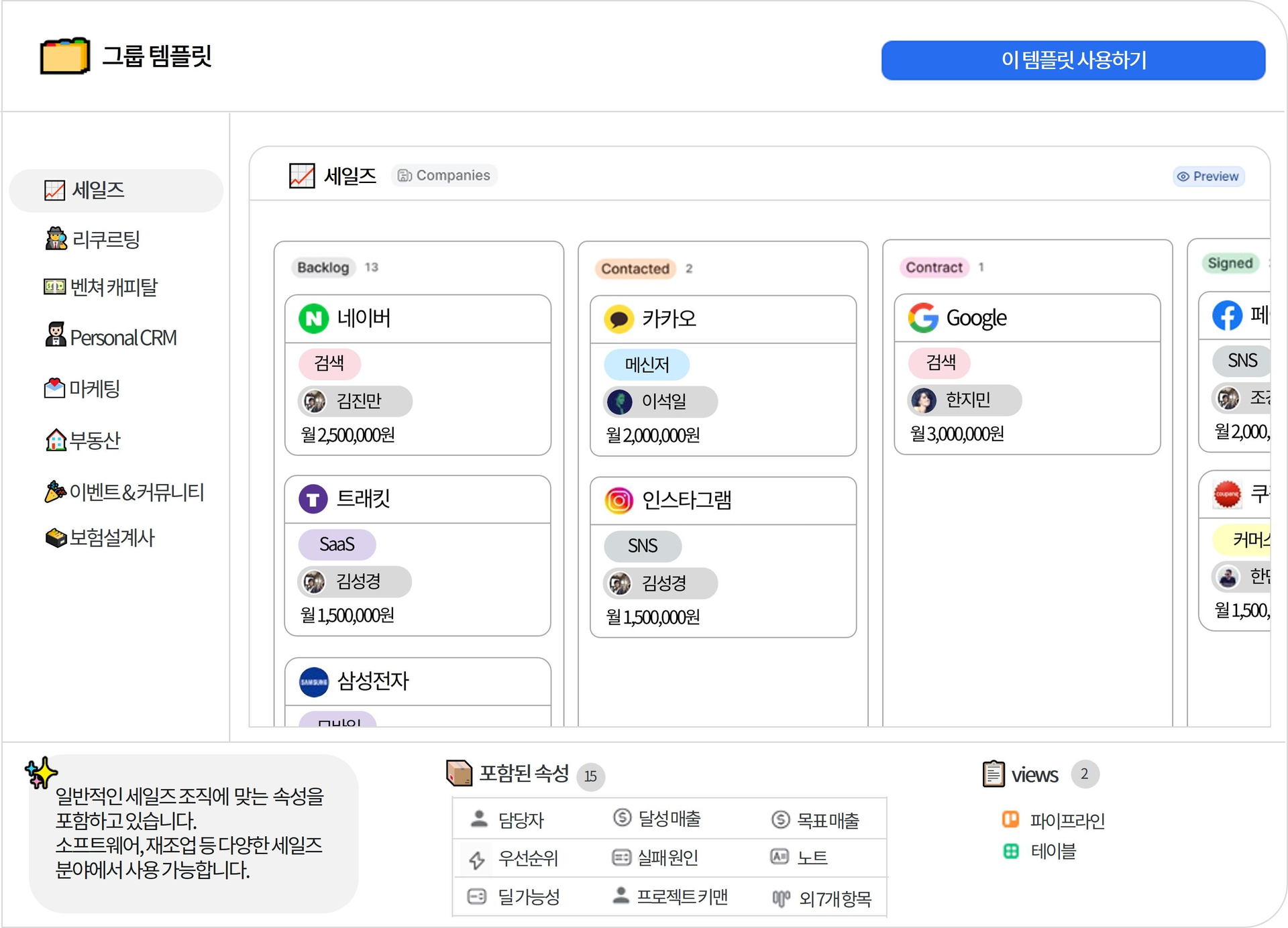Click the 프로젝트키맨 person icon

(x=621, y=895)
